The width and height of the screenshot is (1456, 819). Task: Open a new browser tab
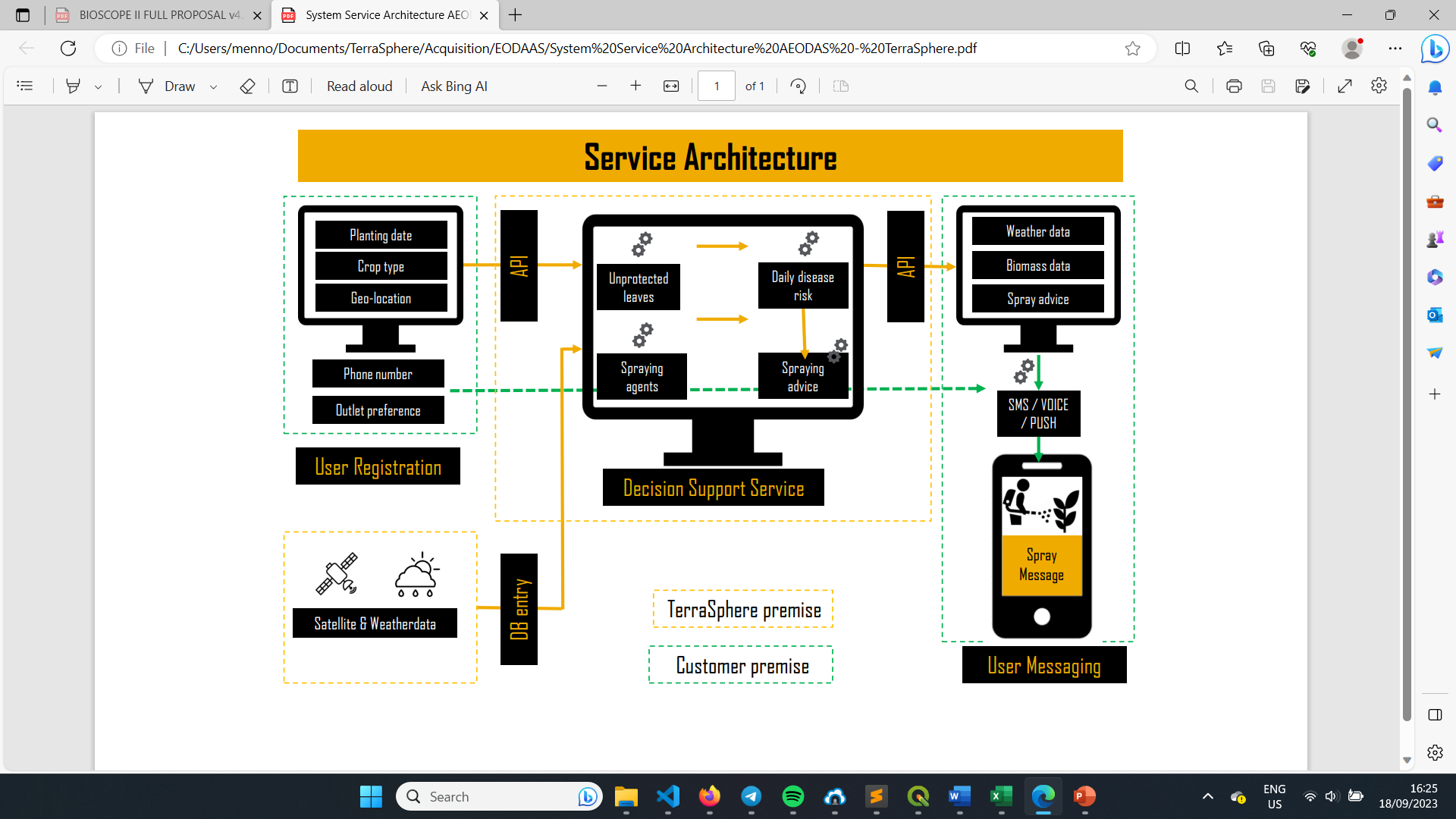pyautogui.click(x=515, y=14)
